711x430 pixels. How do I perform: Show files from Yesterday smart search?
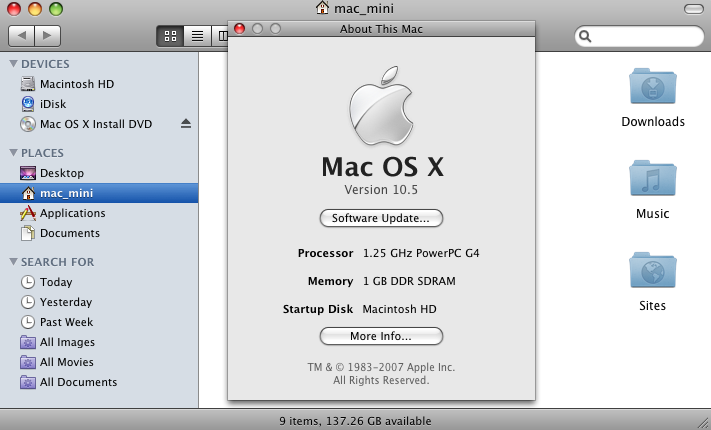[99, 302]
